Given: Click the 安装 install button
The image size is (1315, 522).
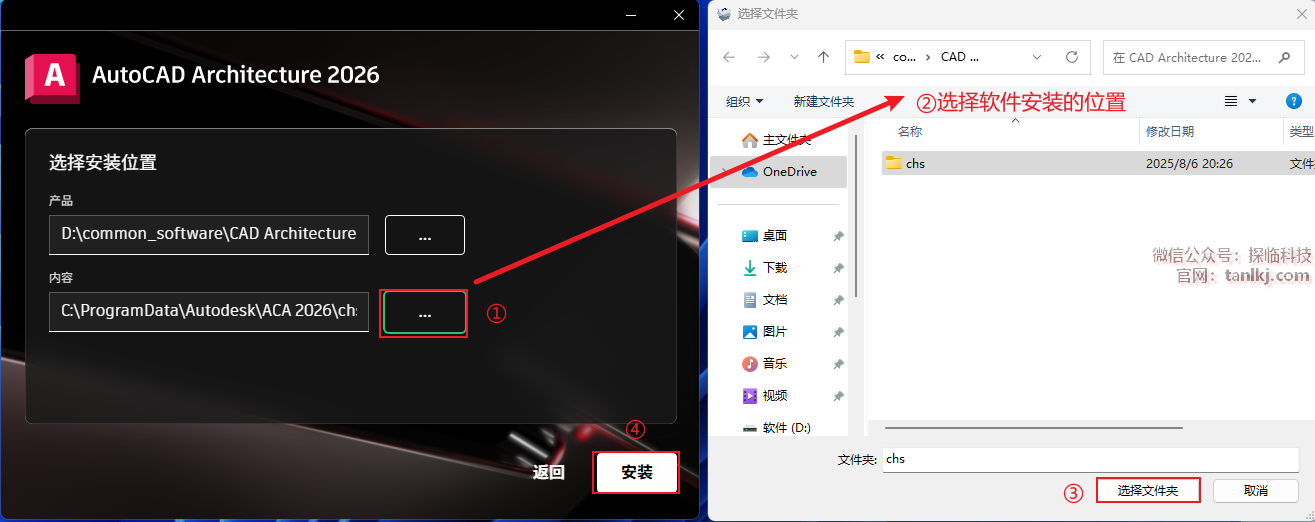Looking at the screenshot, I should click(x=637, y=473).
